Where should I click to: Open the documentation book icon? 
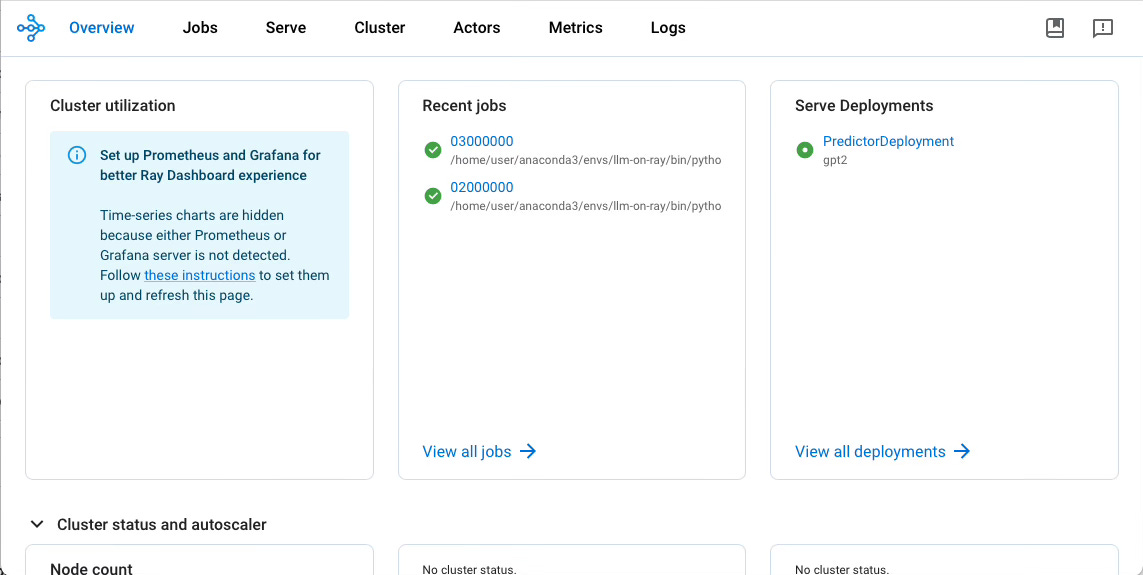(1055, 28)
